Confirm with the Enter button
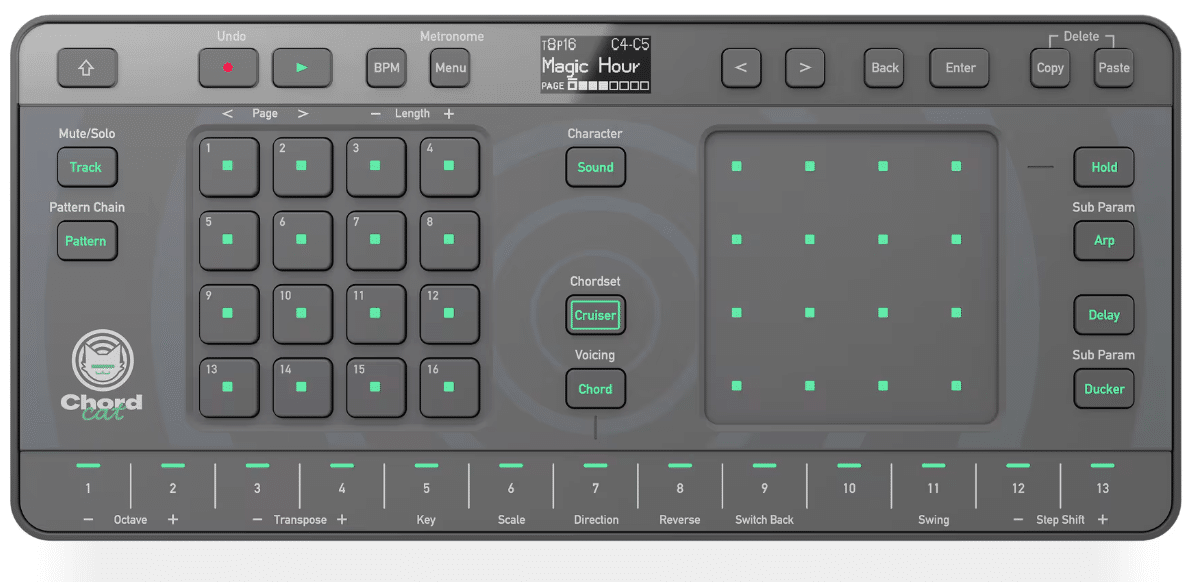Viewport: 1194px width, 582px height. coord(959,68)
